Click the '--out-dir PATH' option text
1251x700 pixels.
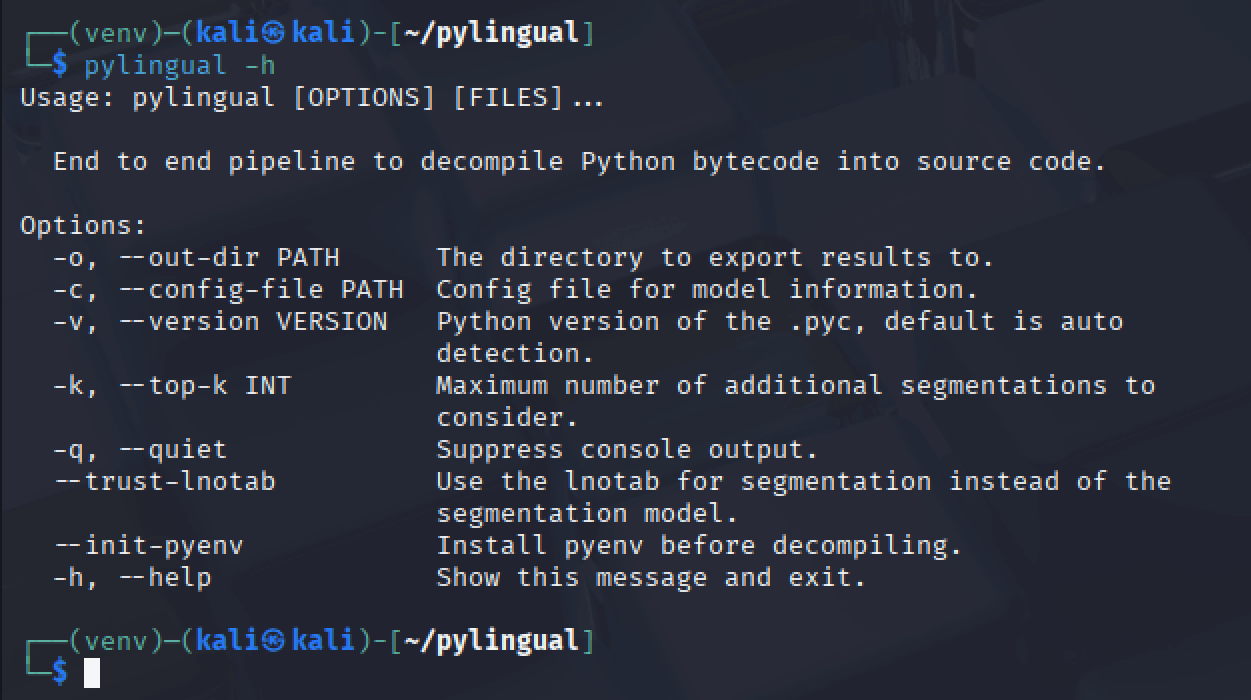[x=229, y=257]
